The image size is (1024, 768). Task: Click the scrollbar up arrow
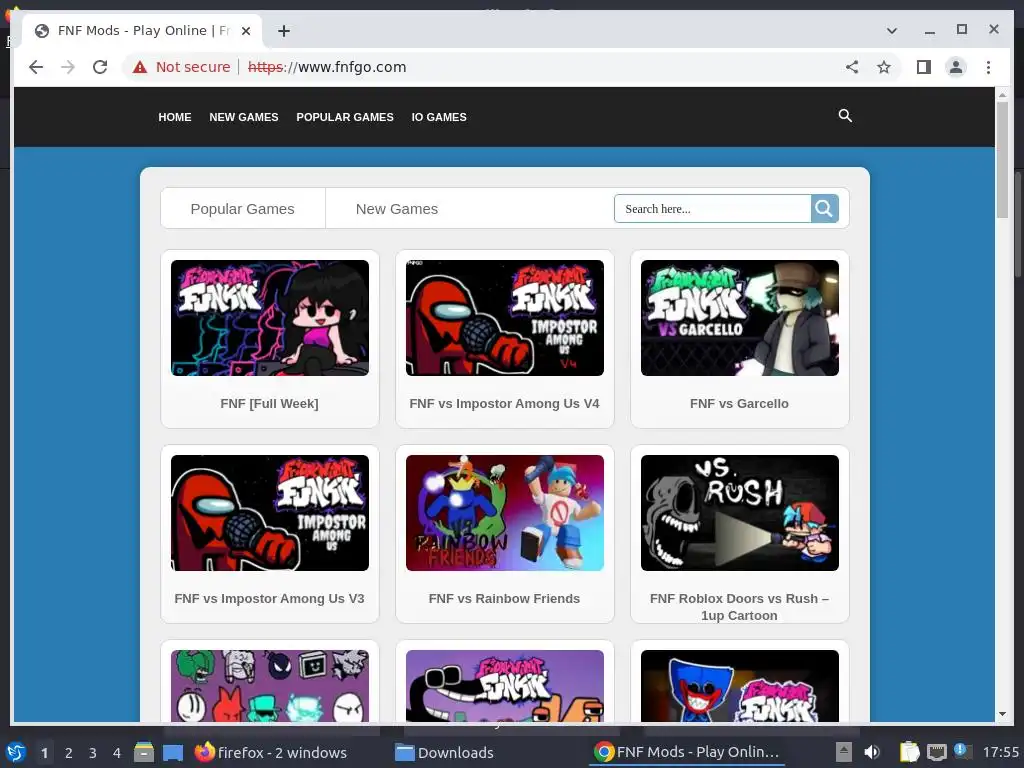[x=1002, y=95]
